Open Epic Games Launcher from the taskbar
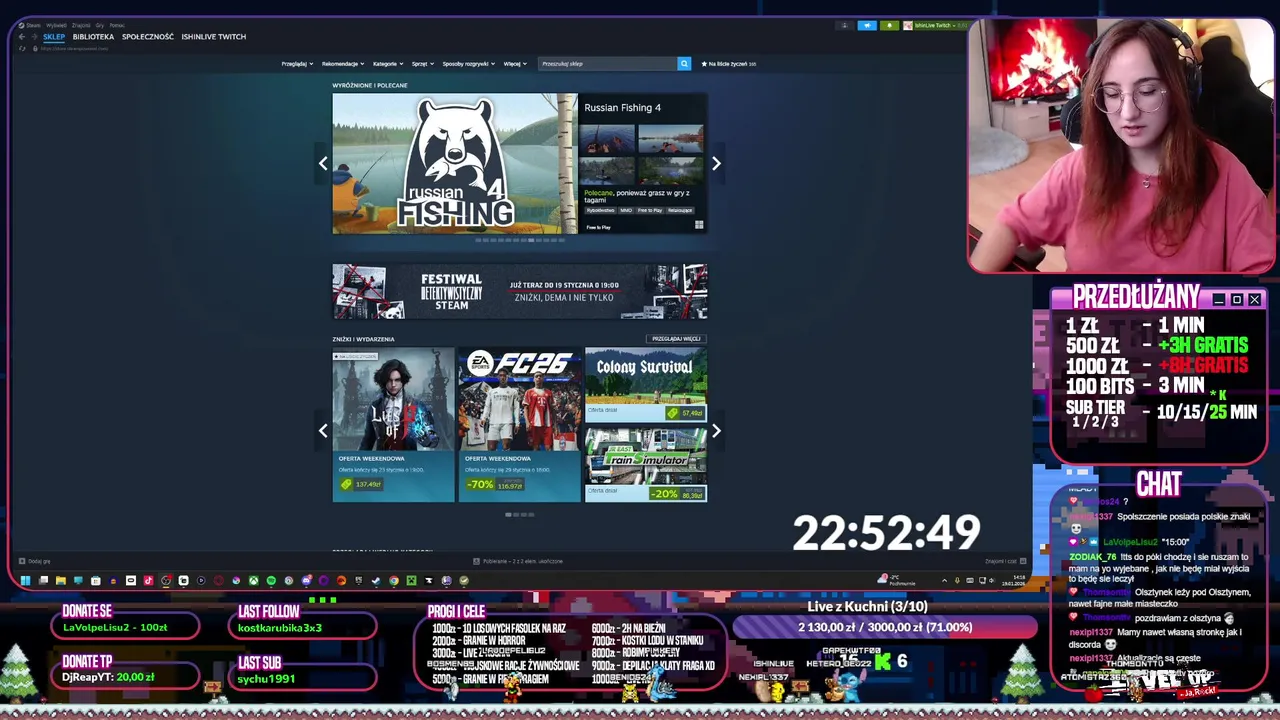The image size is (1280, 720). [359, 580]
